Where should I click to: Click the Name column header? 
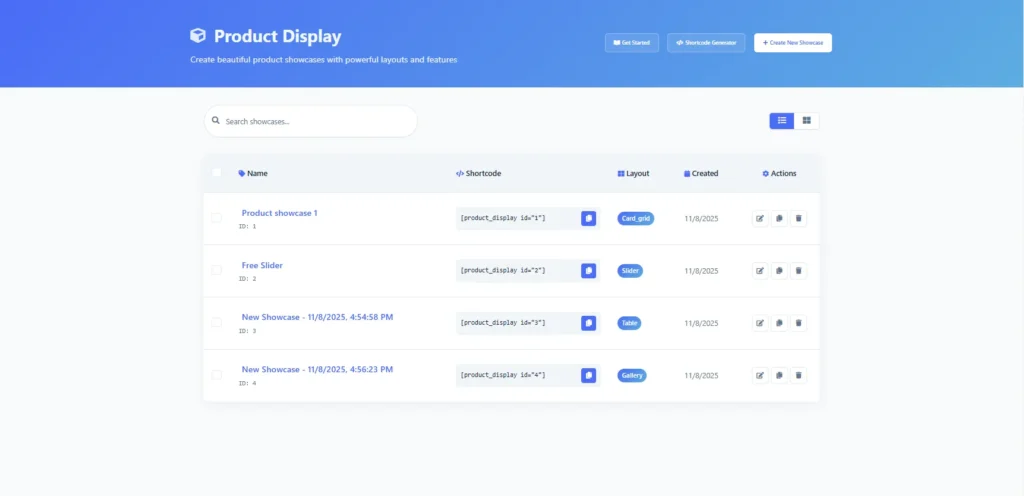point(253,174)
